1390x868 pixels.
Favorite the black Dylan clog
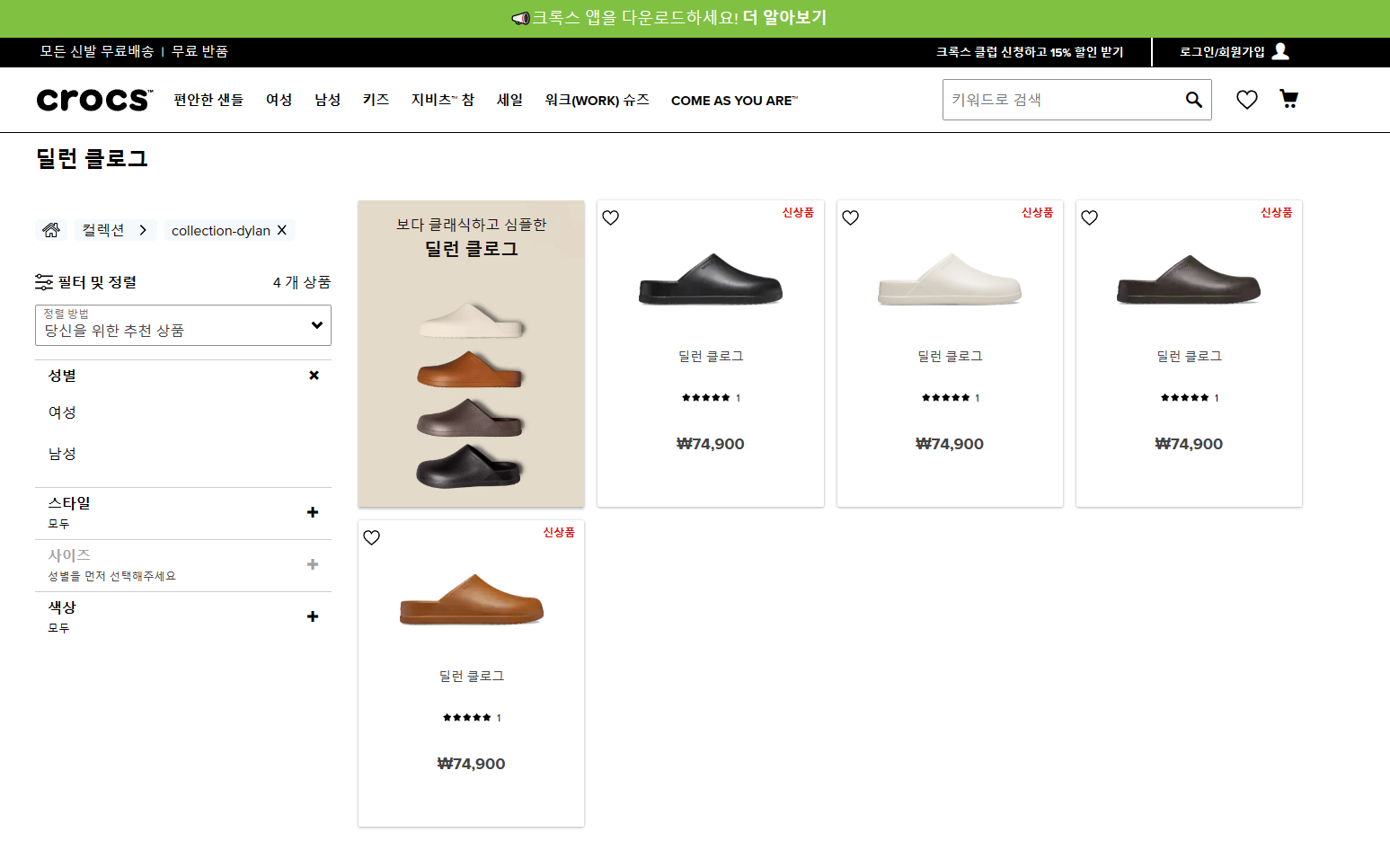point(611,217)
